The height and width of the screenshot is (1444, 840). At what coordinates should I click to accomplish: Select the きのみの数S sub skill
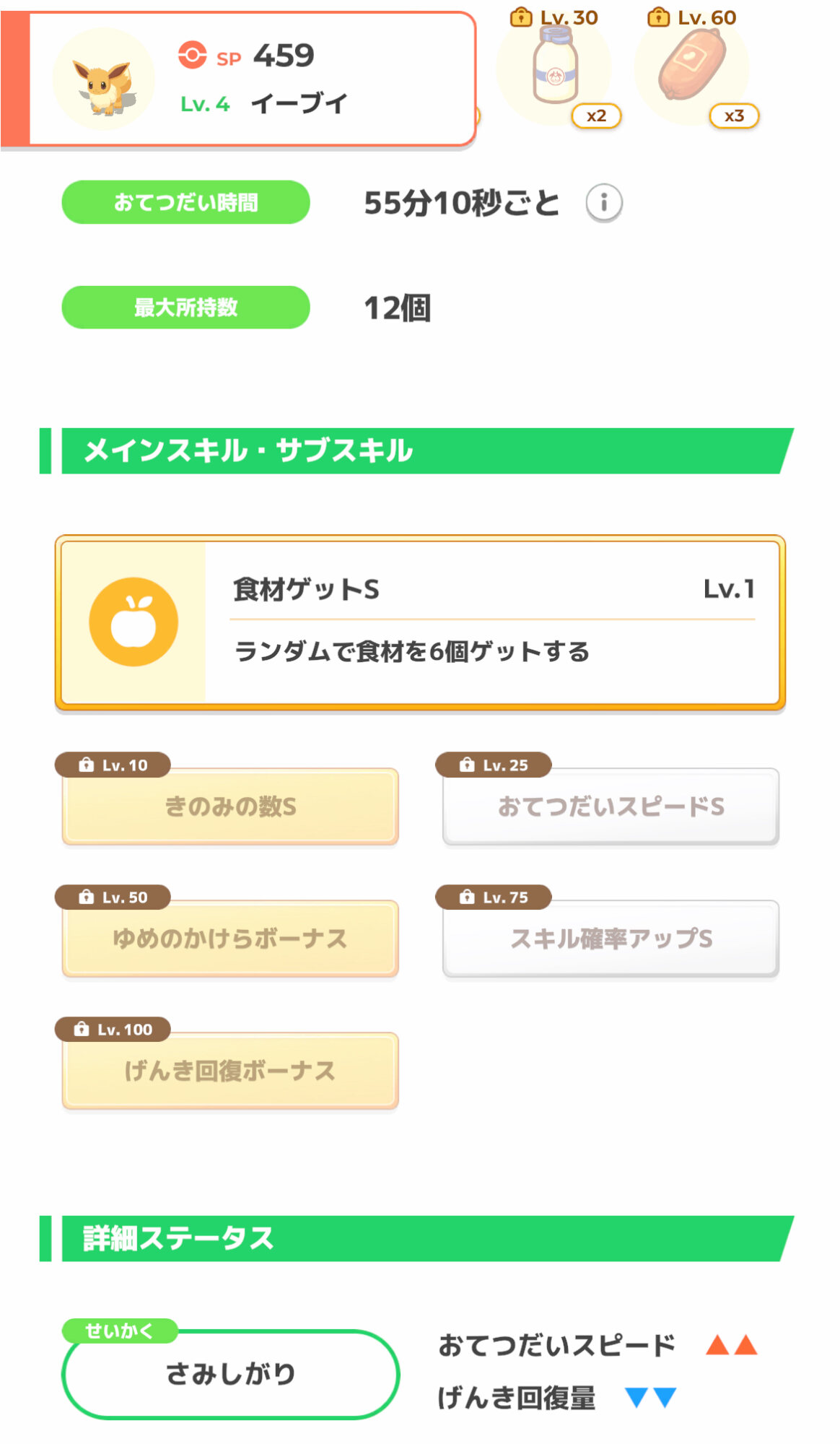pos(230,807)
